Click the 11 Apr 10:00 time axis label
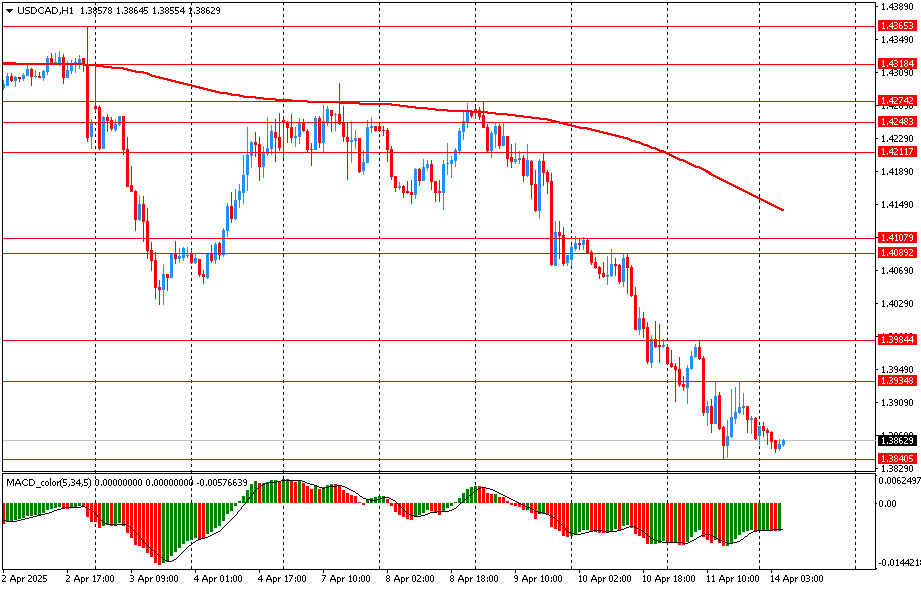 [x=732, y=579]
